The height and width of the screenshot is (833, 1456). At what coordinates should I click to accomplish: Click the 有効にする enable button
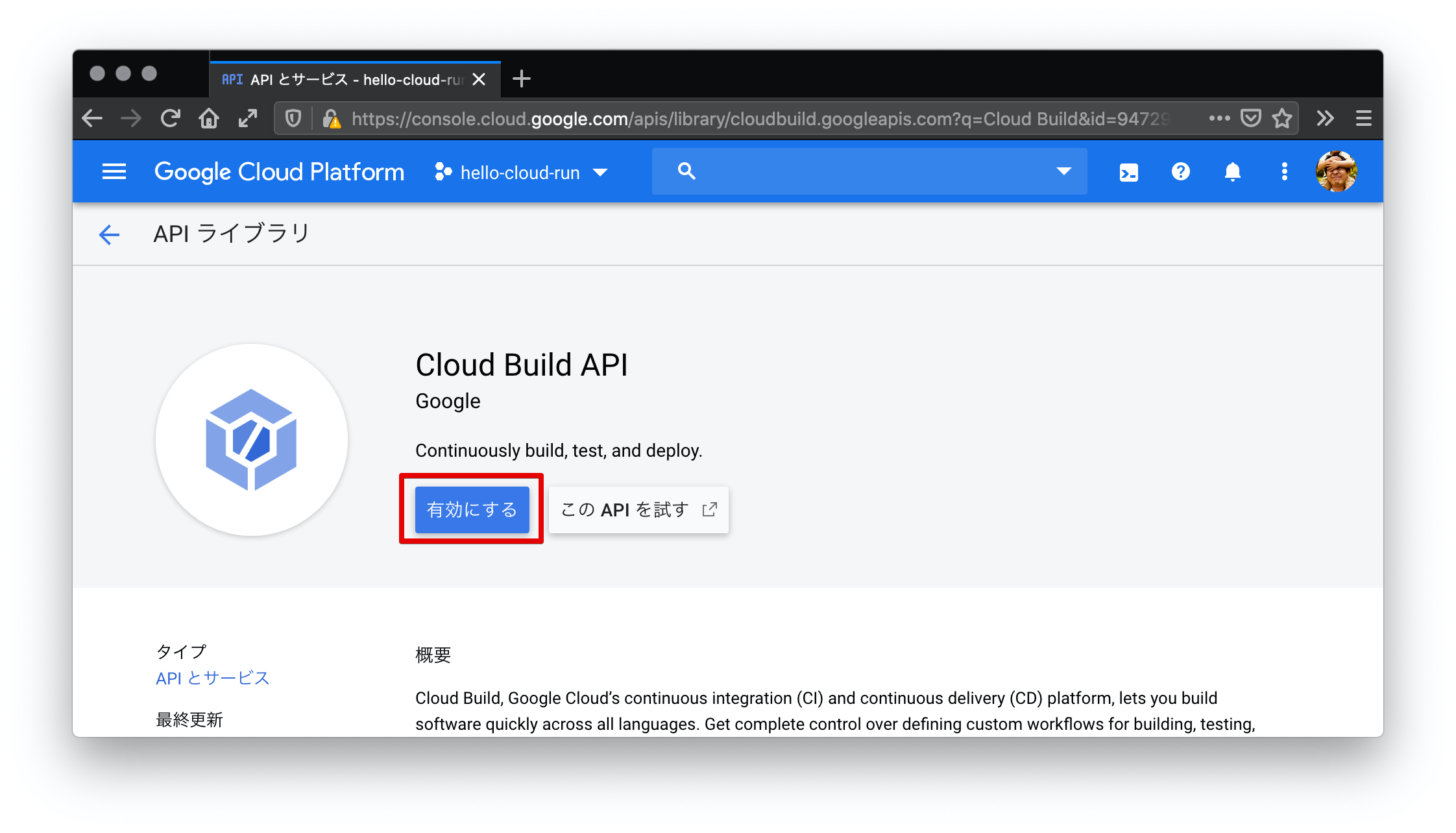pyautogui.click(x=472, y=509)
